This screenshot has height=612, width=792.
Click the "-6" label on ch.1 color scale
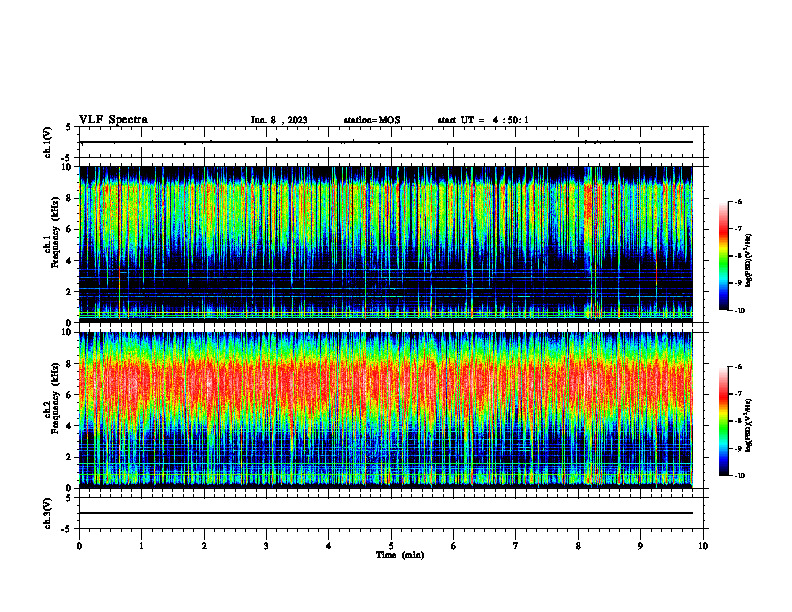point(738,201)
